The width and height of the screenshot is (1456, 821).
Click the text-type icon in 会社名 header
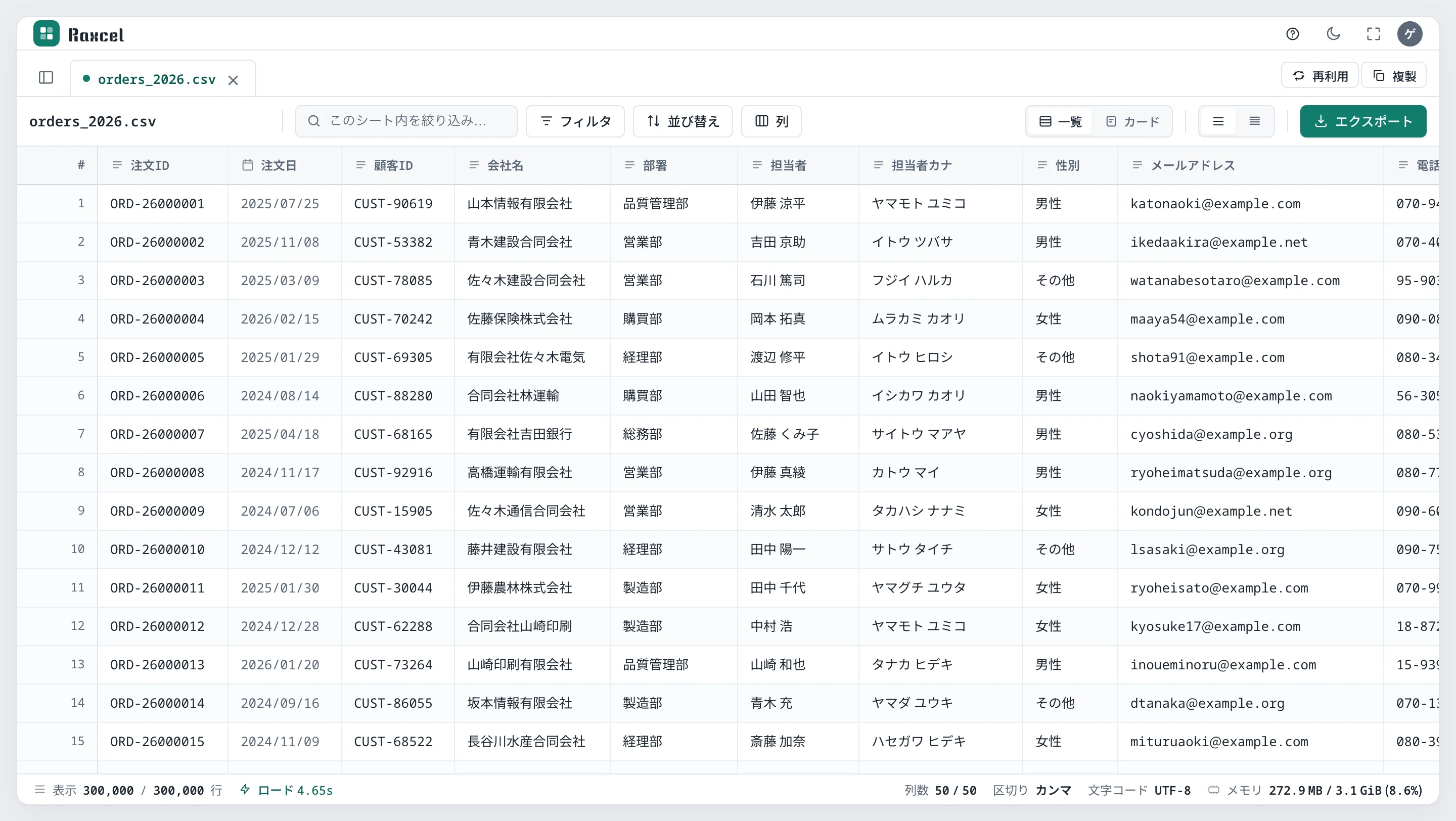pyautogui.click(x=474, y=165)
